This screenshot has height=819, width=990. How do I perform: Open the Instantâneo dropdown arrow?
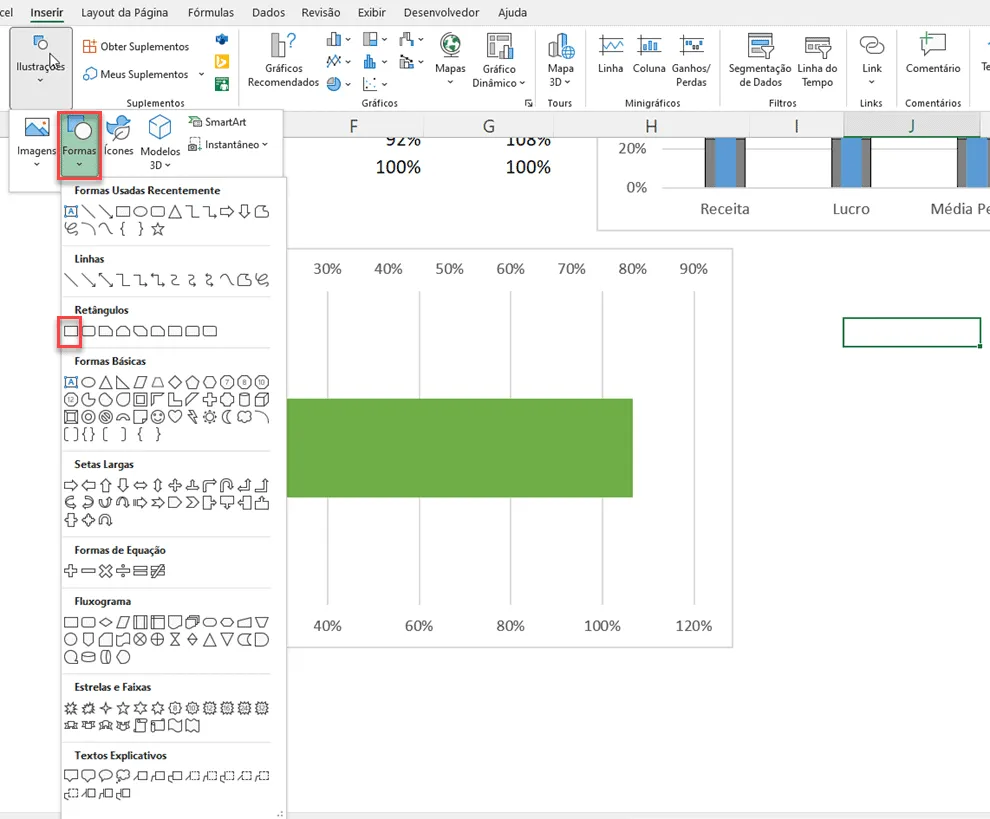(265, 145)
